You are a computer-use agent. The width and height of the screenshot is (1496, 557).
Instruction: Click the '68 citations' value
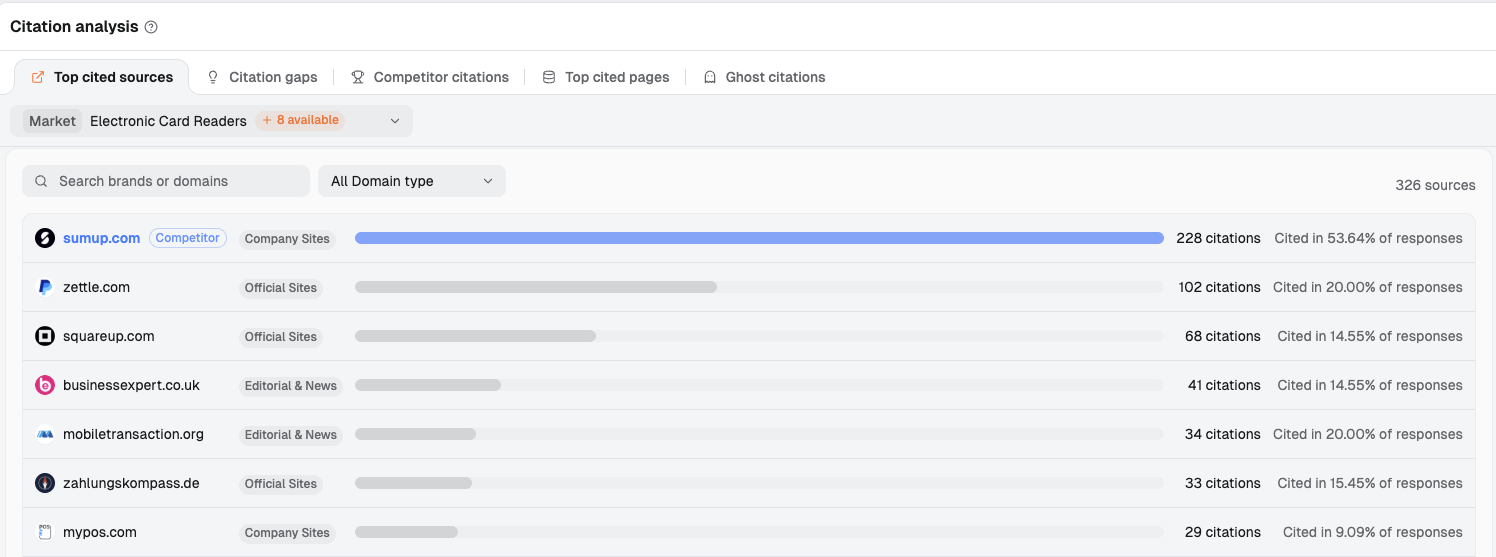point(1223,336)
